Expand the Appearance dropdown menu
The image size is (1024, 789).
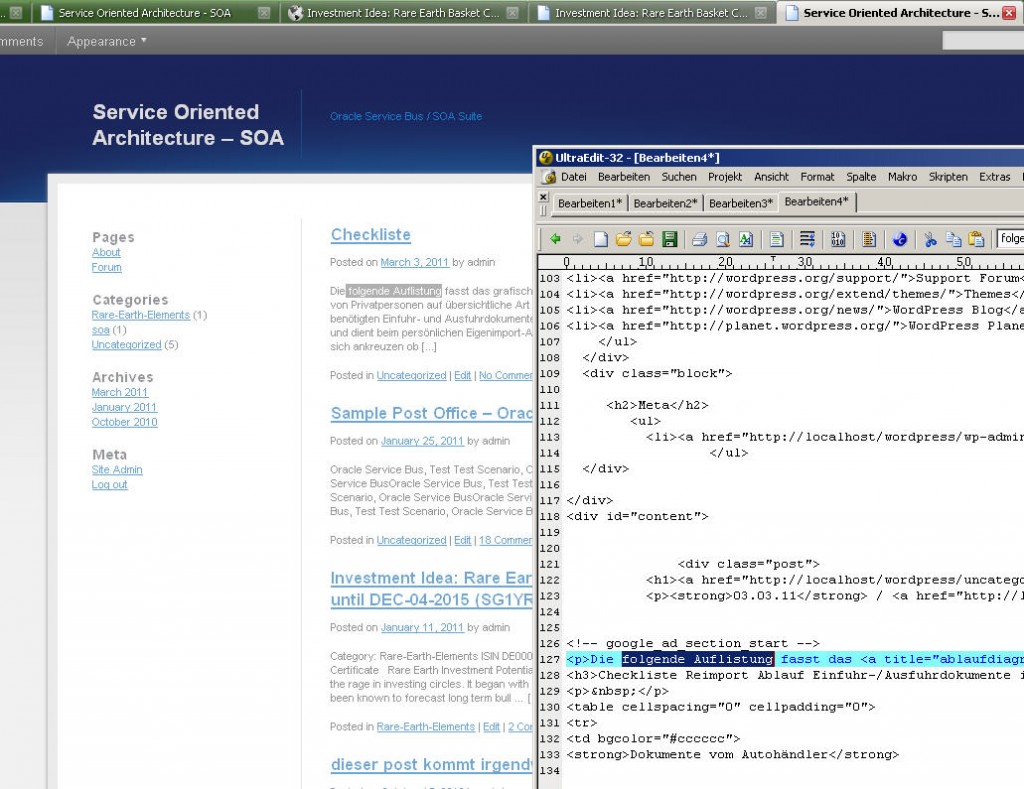tap(107, 41)
